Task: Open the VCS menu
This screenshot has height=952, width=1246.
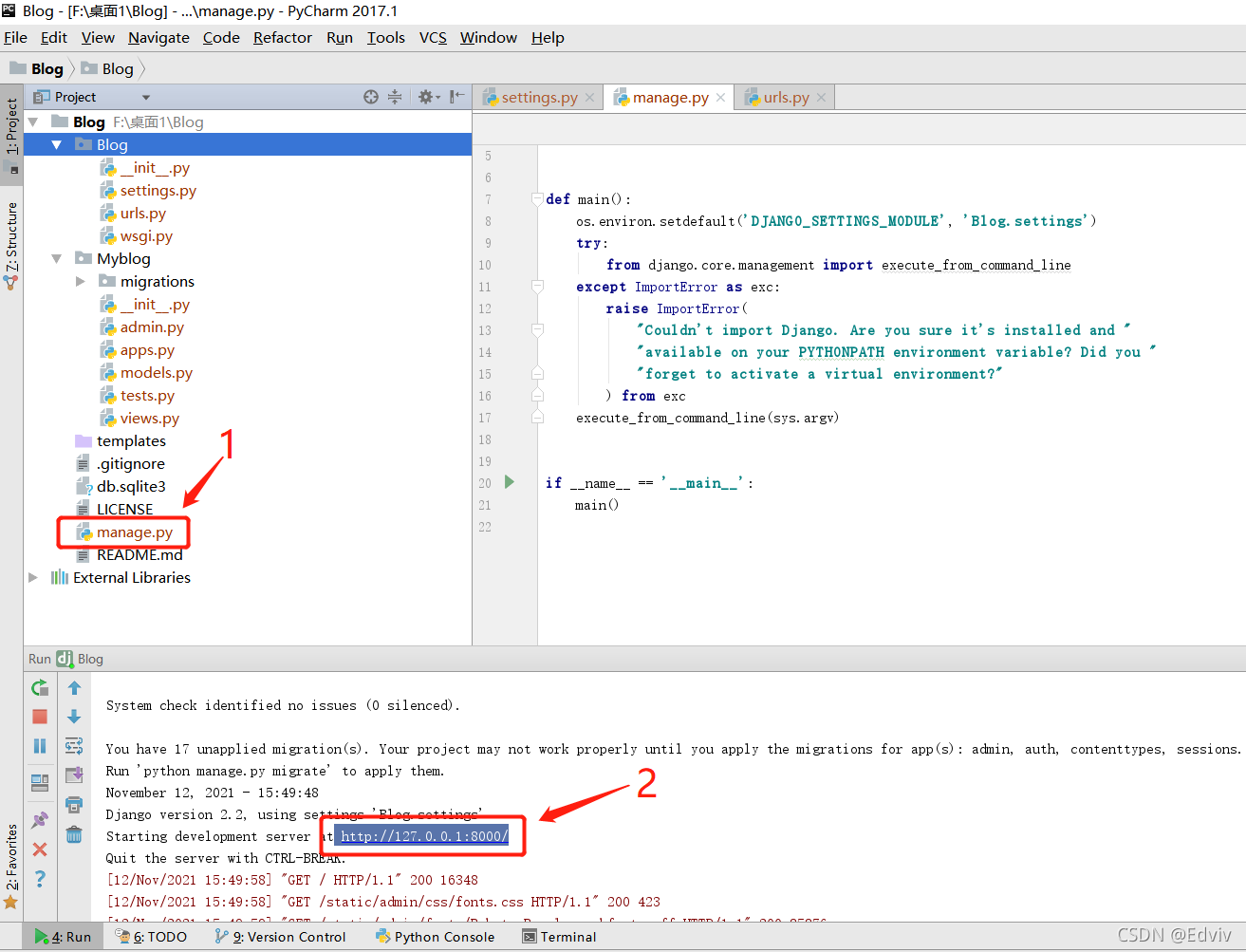Action: 433,38
